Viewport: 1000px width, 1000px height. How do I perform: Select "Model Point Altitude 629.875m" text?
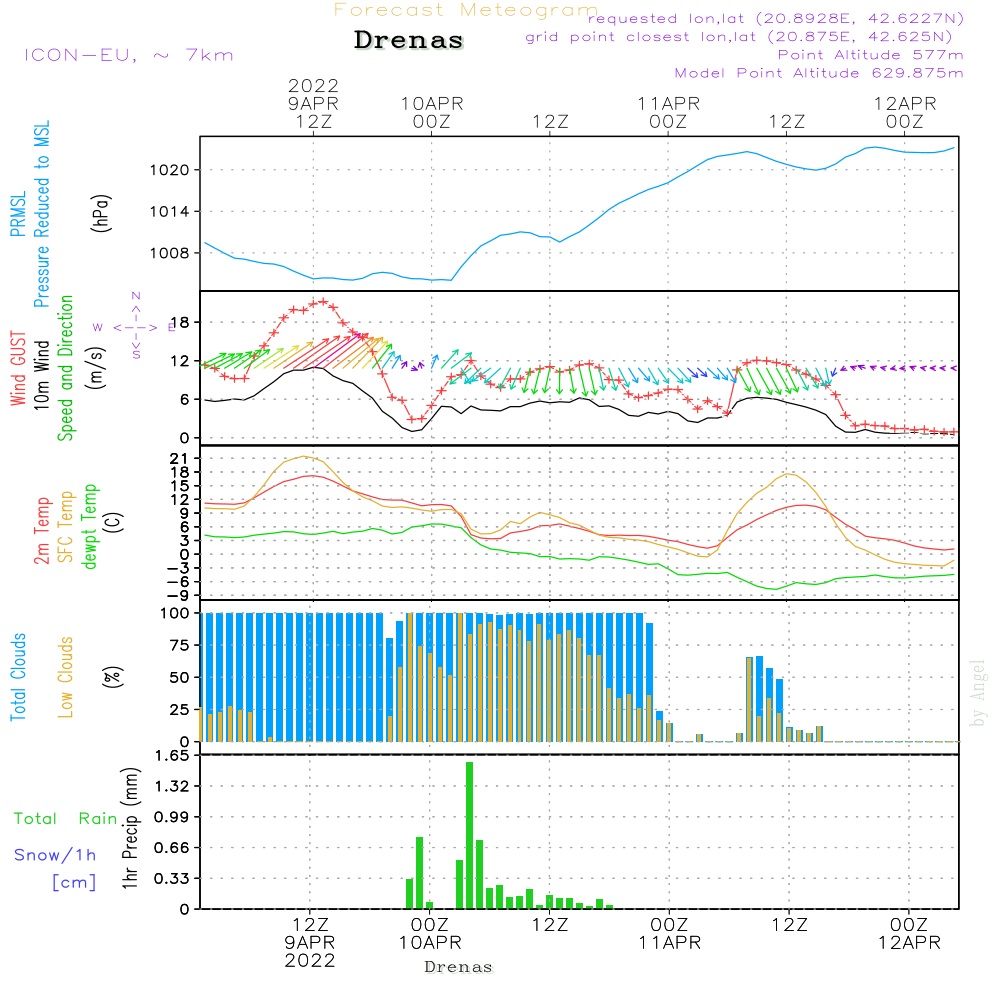click(x=819, y=73)
